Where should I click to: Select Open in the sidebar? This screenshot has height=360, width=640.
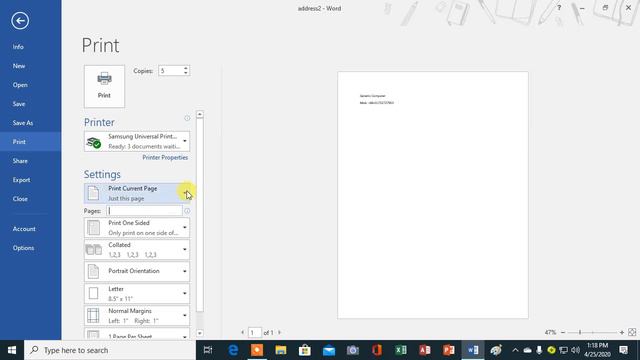(x=20, y=85)
